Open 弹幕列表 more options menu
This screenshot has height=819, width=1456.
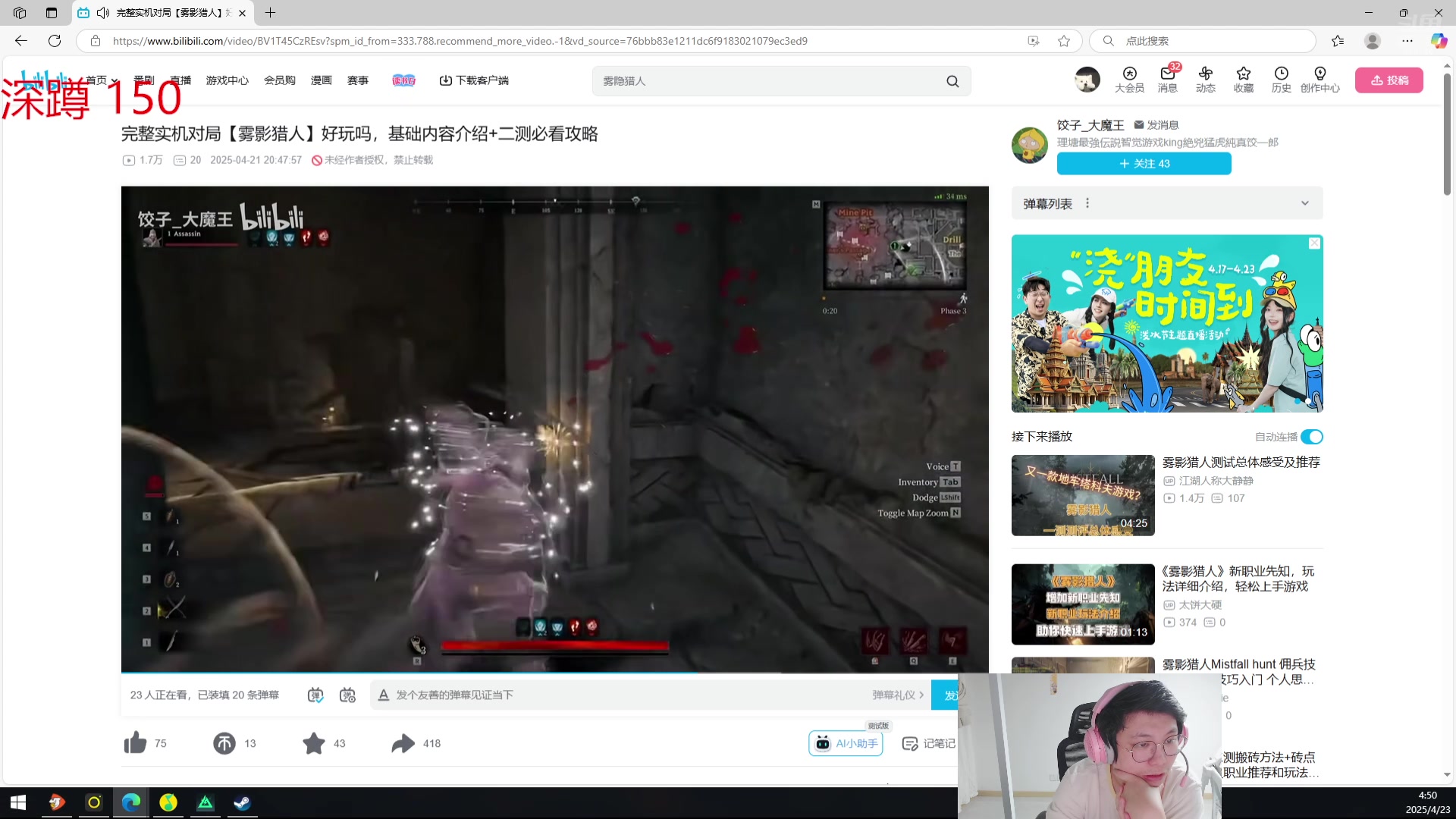click(1087, 203)
